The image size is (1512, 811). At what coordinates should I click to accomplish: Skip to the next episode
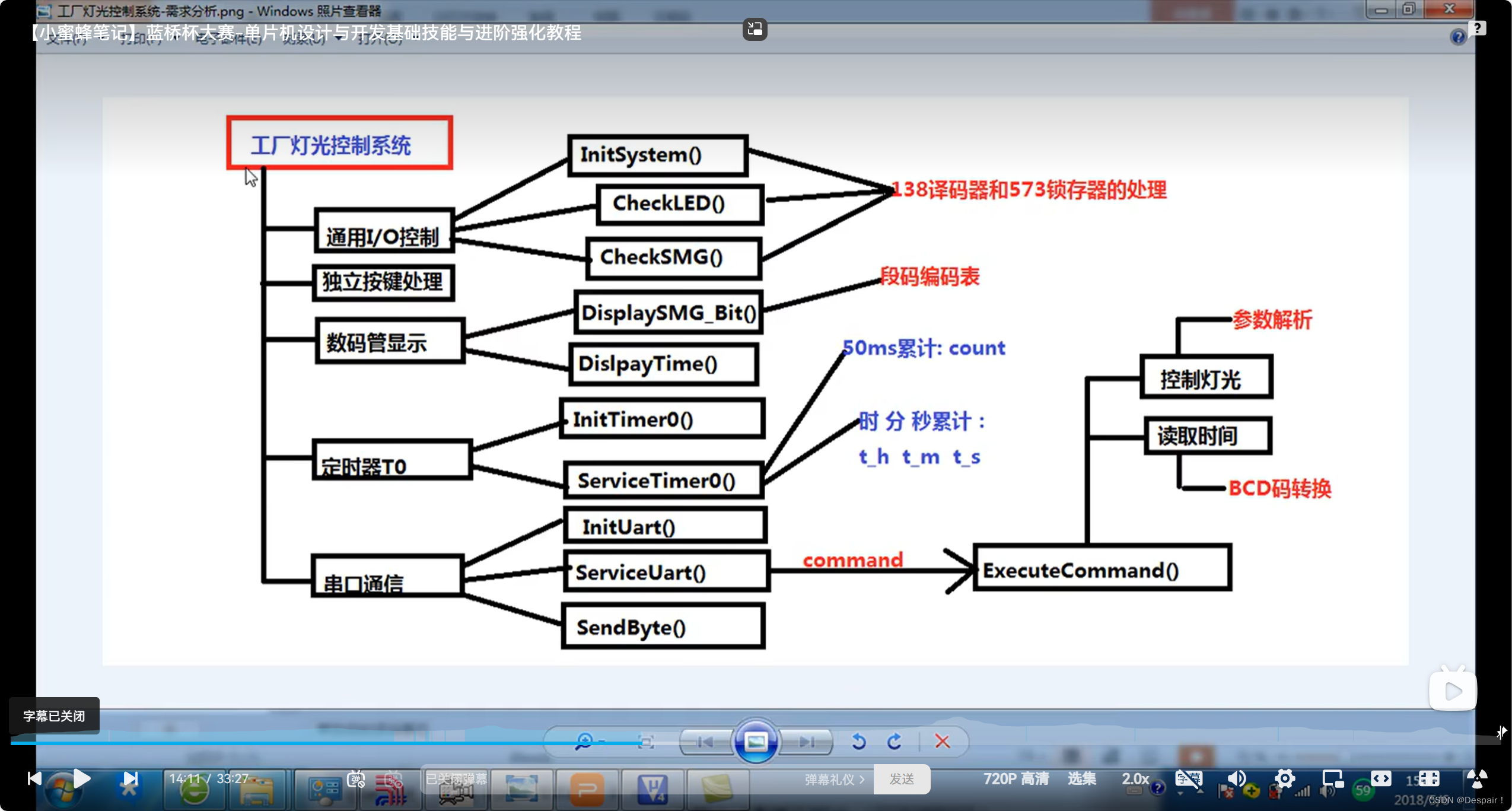(x=130, y=778)
